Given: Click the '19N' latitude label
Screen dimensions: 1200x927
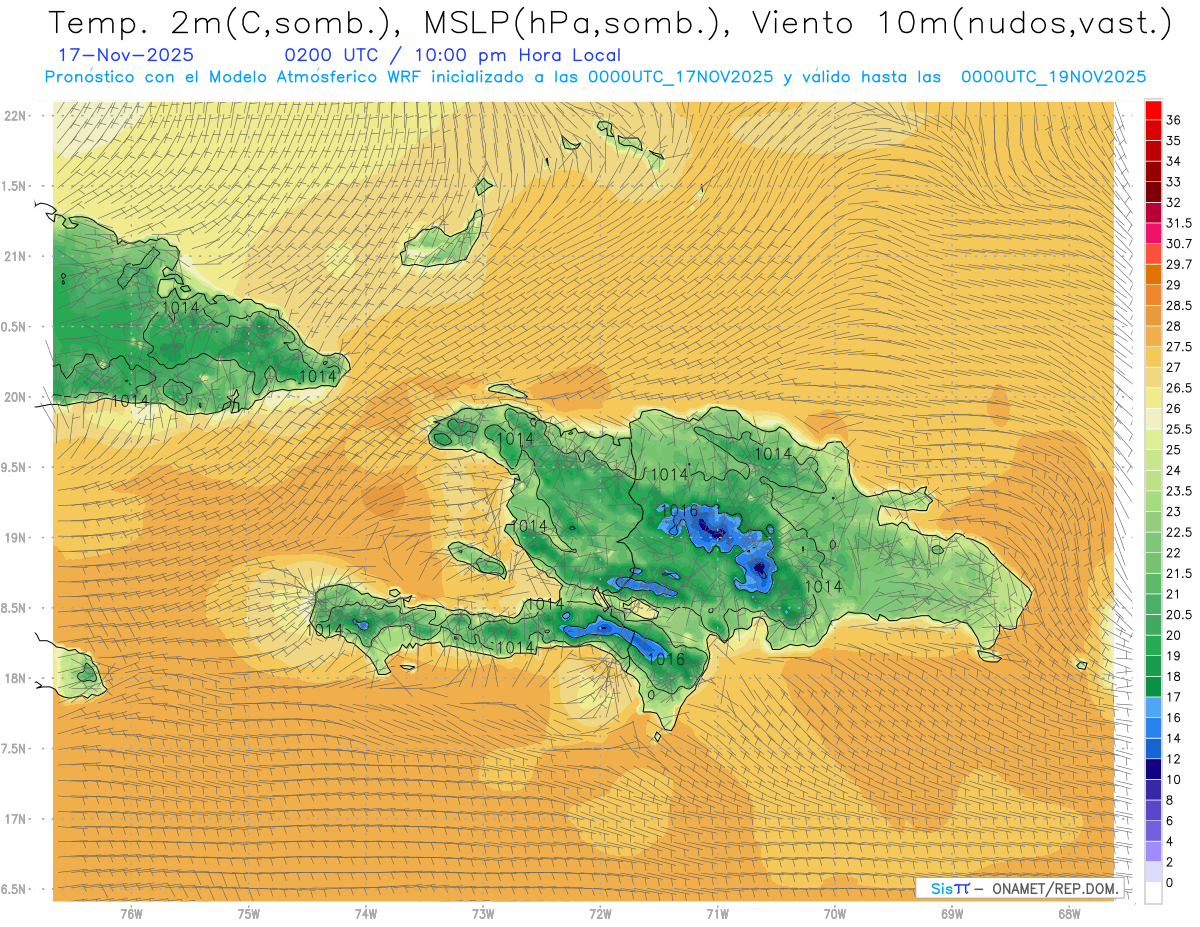Looking at the screenshot, I should [15, 538].
